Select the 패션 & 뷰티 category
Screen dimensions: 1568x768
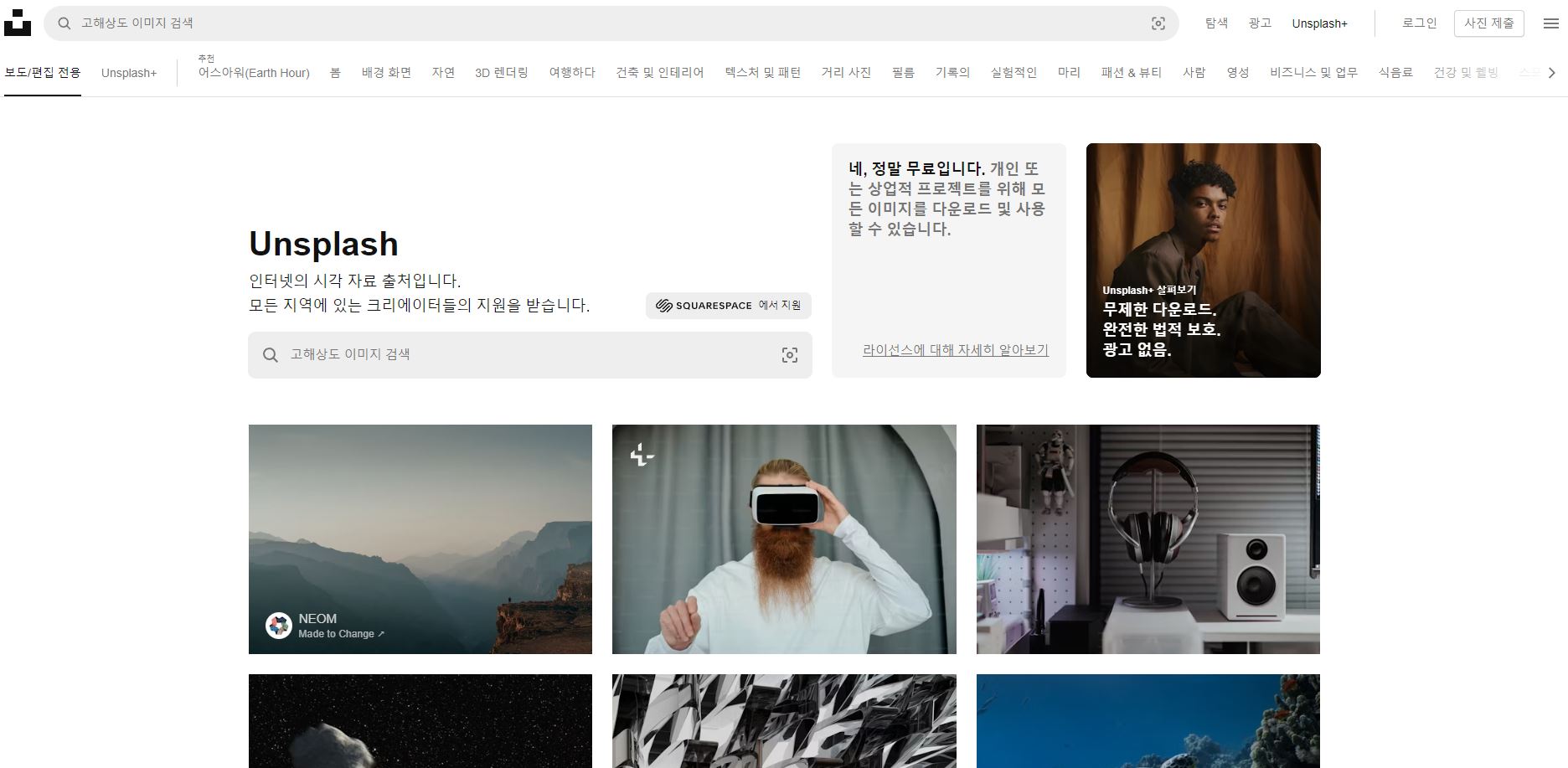click(1132, 73)
